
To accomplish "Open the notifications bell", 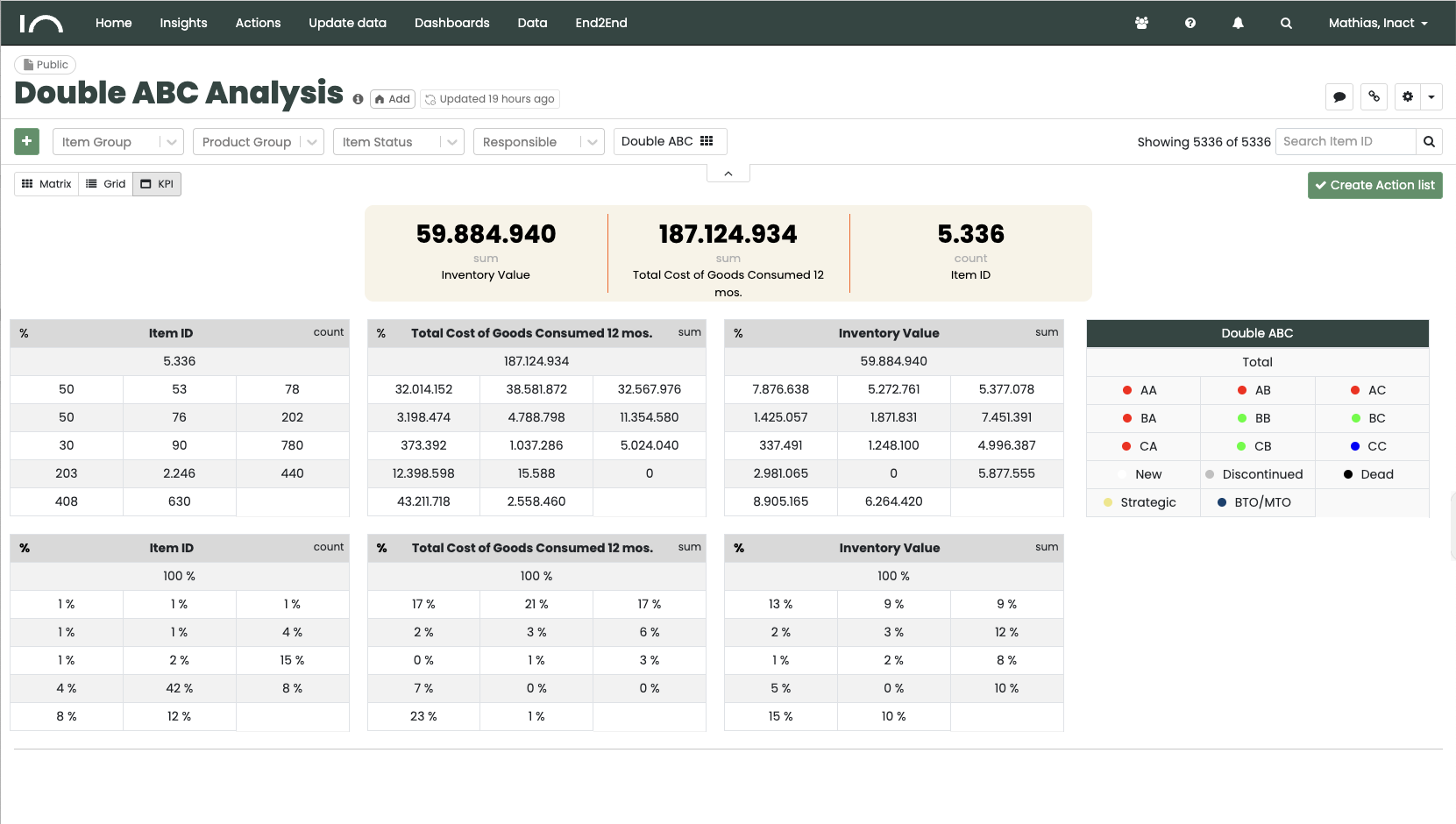I will tap(1238, 23).
